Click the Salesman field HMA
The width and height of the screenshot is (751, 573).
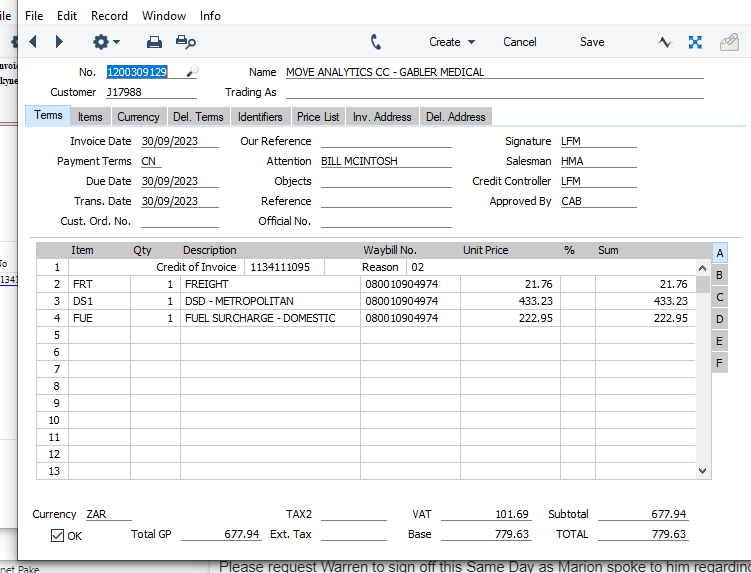click(599, 161)
